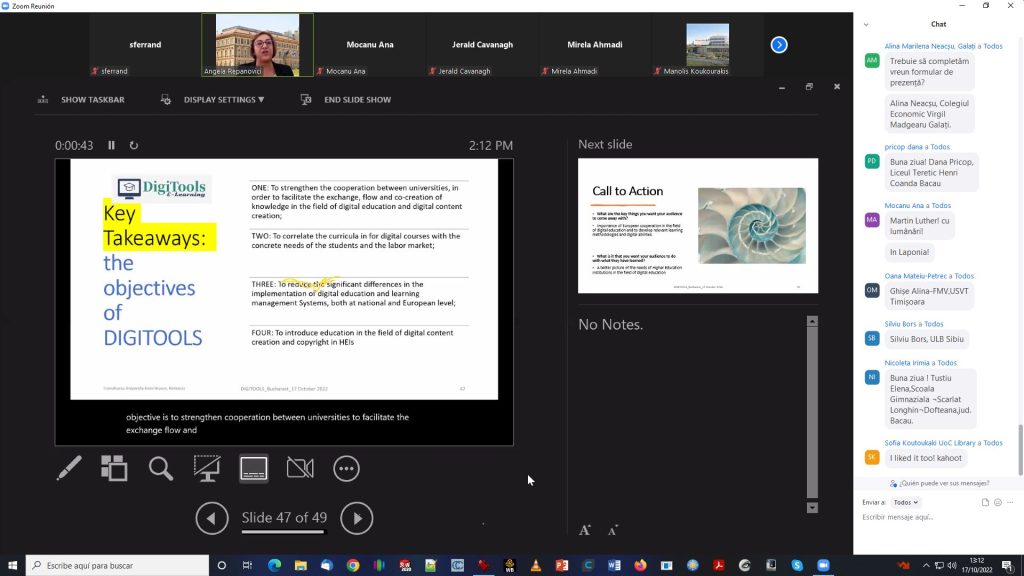The image size is (1024, 576).
Task: Click Show Taskbar in presenter view
Action: coord(81,100)
